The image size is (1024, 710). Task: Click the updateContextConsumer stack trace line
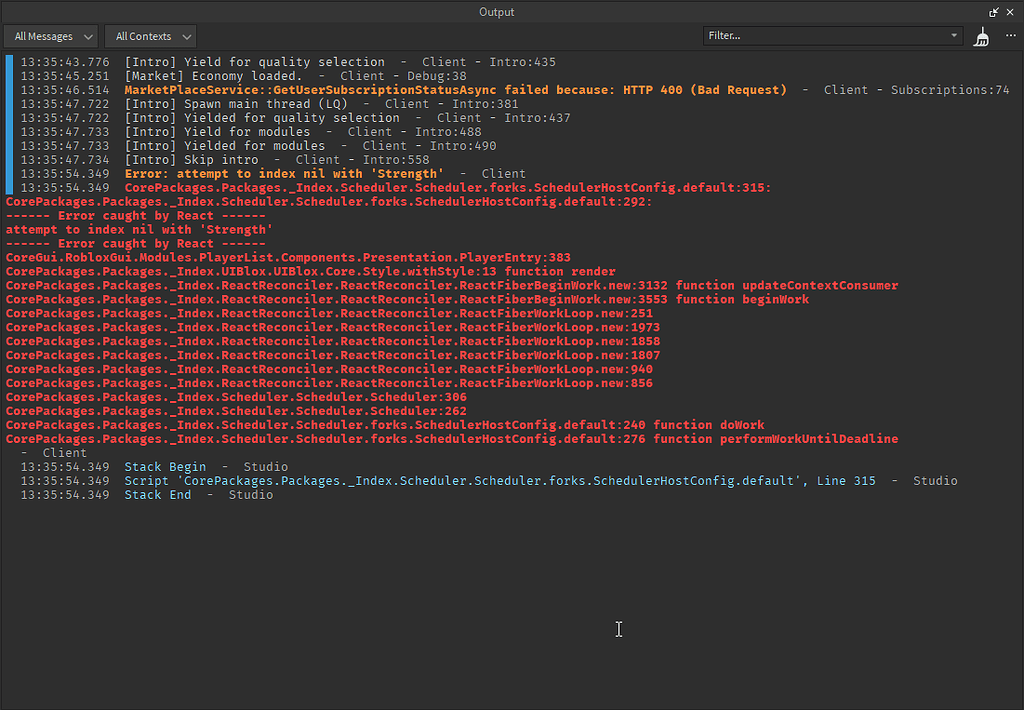[x=448, y=284]
